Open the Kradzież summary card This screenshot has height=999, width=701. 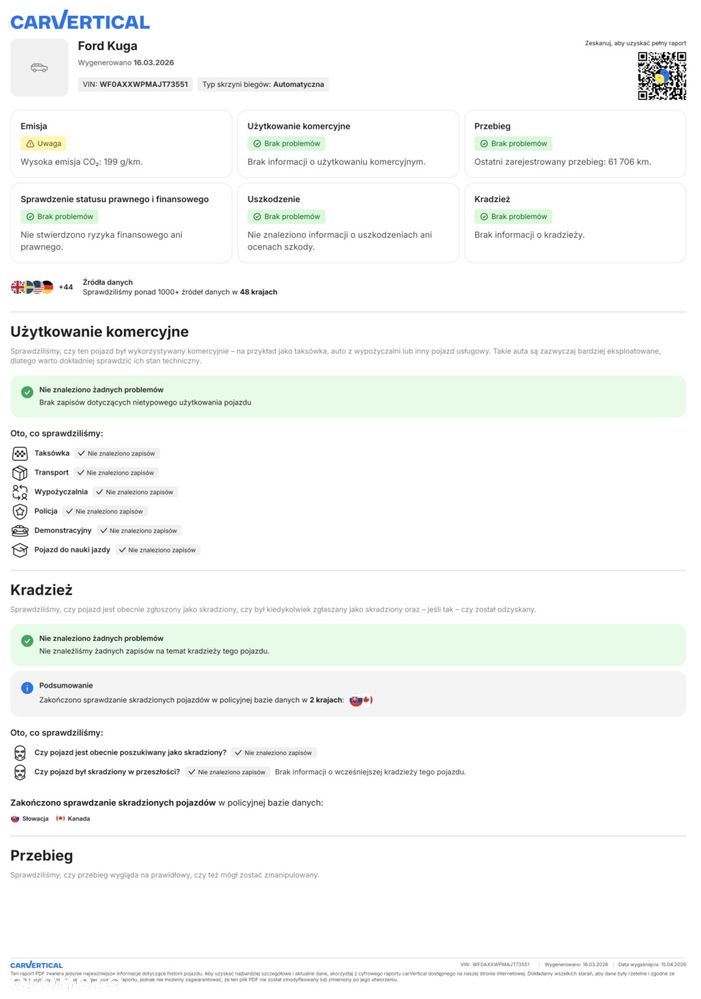click(x=575, y=223)
